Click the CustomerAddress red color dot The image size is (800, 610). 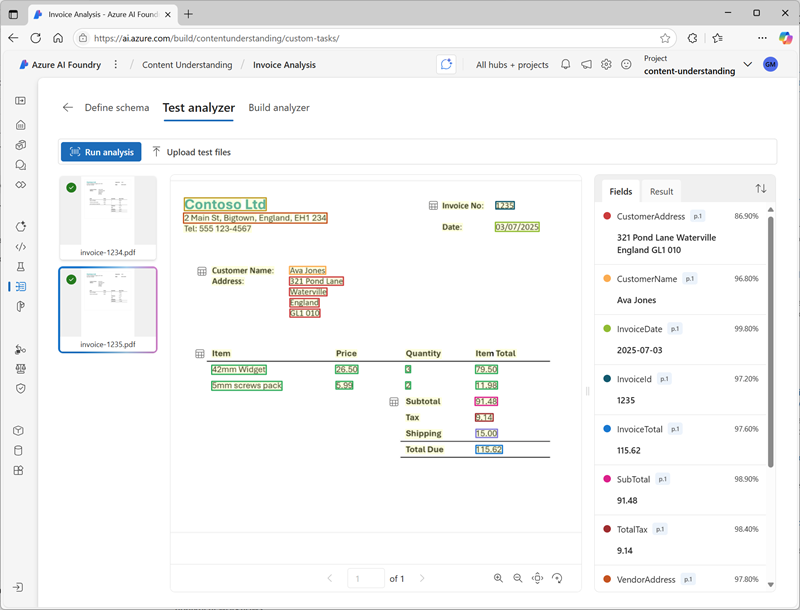607,216
